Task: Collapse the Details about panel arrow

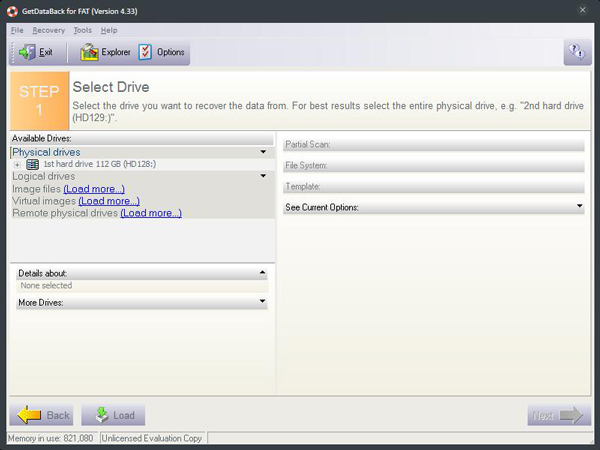Action: 262,272
